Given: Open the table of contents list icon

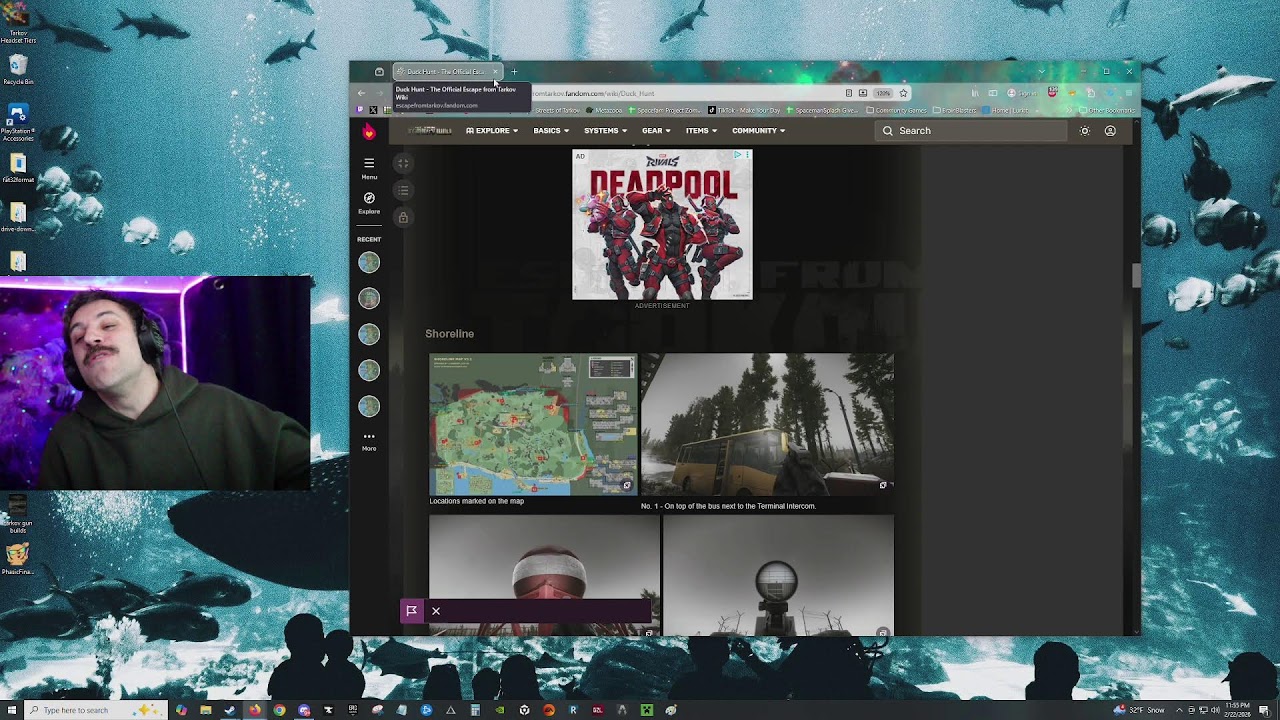Looking at the screenshot, I should pyautogui.click(x=403, y=190).
